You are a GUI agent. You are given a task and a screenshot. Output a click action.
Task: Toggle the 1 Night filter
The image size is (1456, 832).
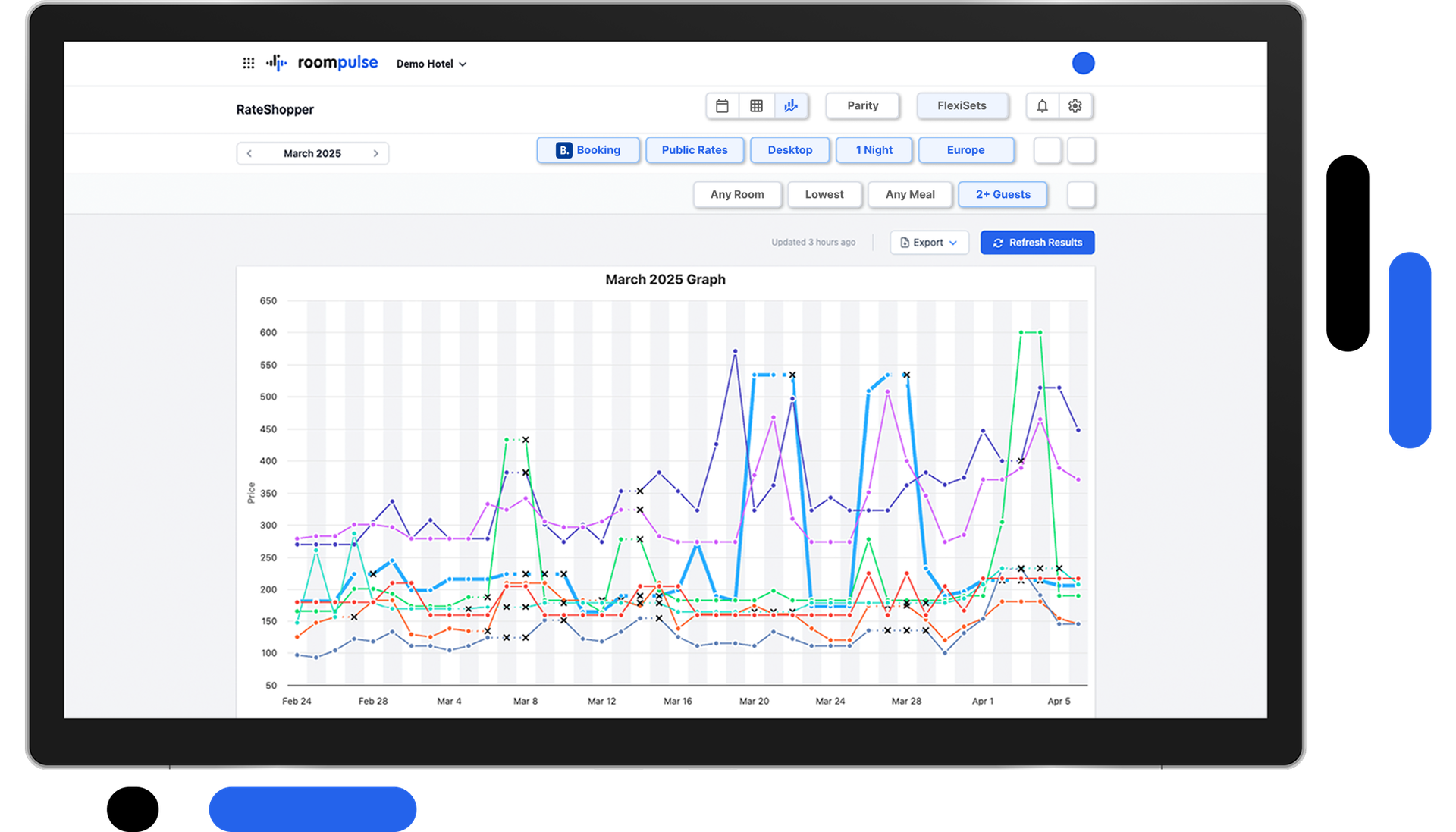(874, 150)
